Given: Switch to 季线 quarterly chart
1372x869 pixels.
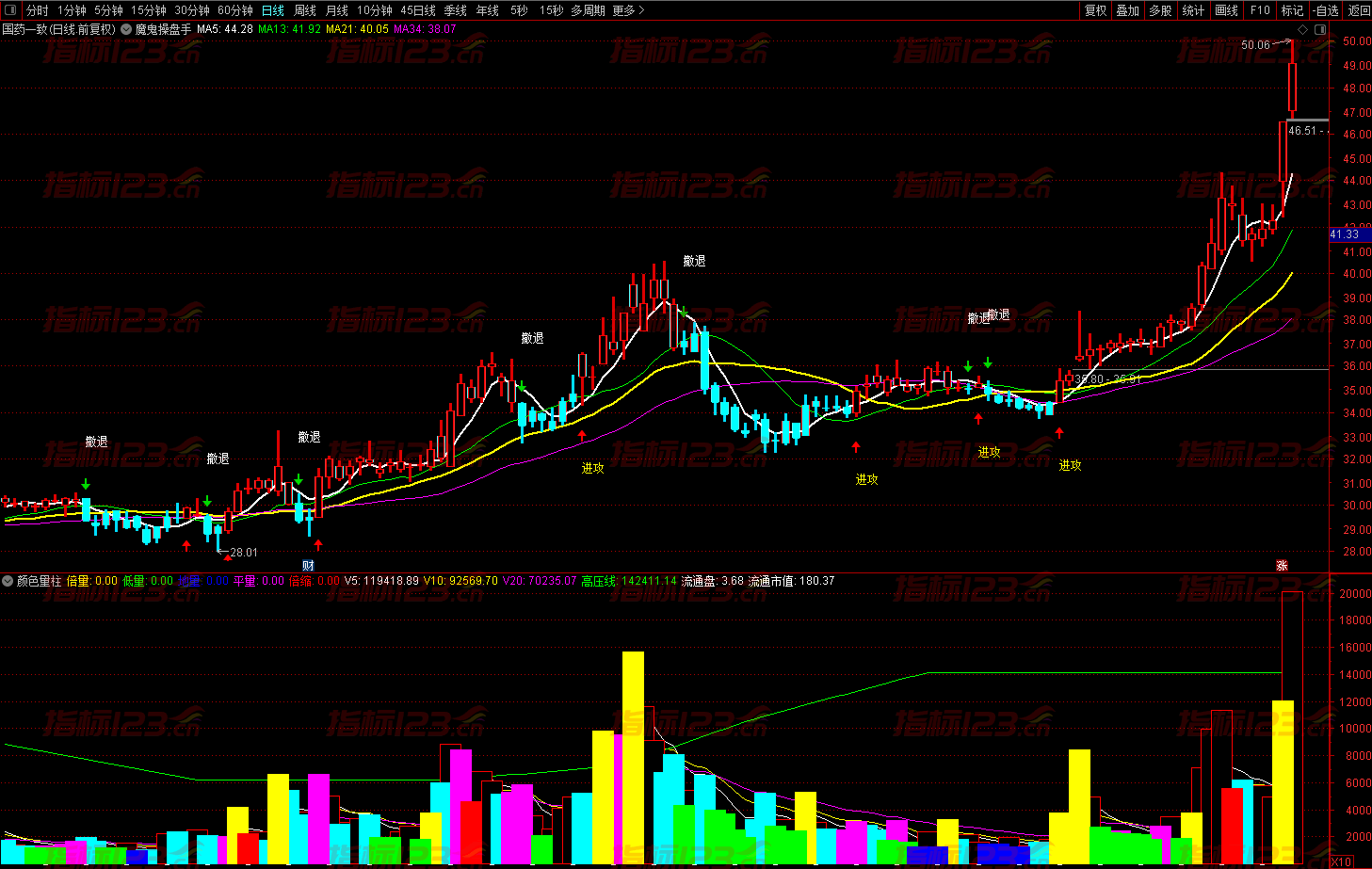Looking at the screenshot, I should click(x=456, y=10).
